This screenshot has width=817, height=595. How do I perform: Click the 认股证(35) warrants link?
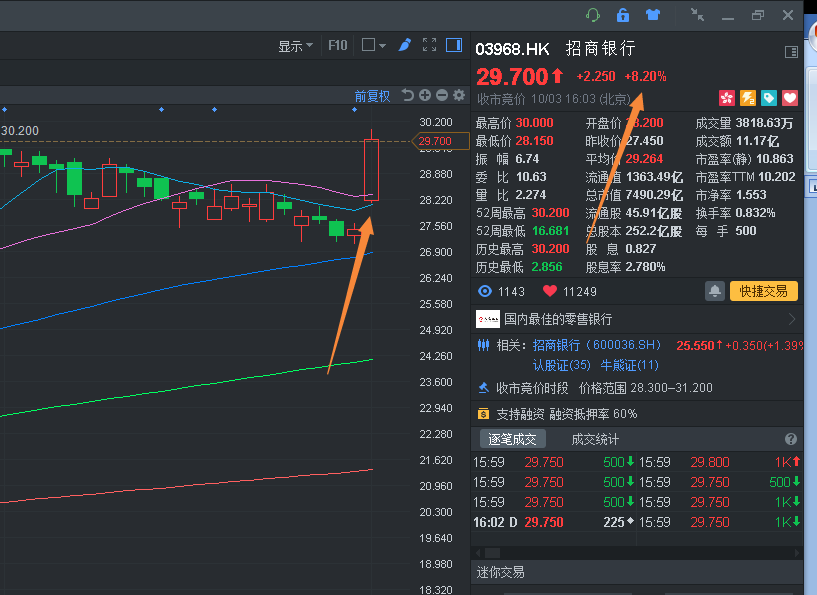[x=562, y=365]
